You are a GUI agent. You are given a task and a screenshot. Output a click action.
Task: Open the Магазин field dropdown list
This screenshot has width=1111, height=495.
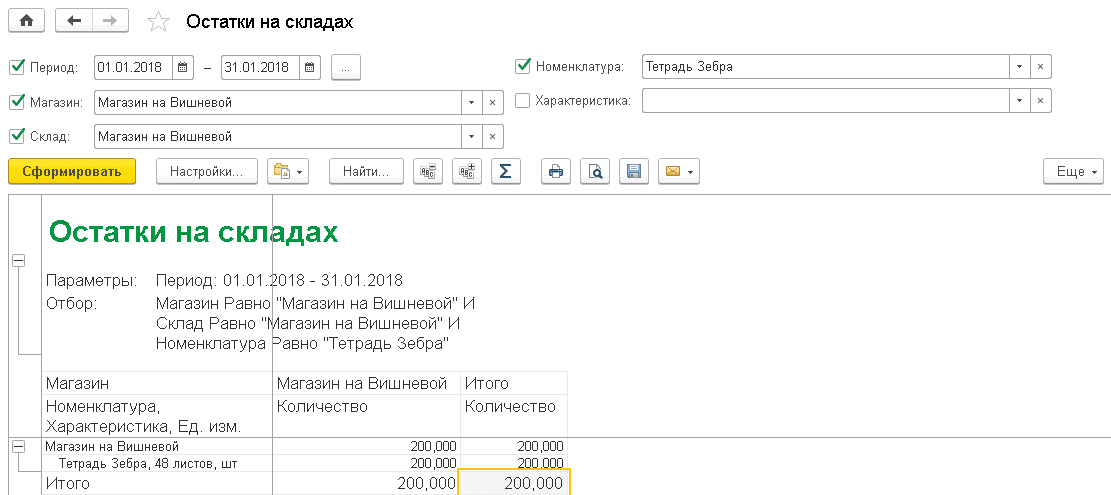pyautogui.click(x=470, y=102)
